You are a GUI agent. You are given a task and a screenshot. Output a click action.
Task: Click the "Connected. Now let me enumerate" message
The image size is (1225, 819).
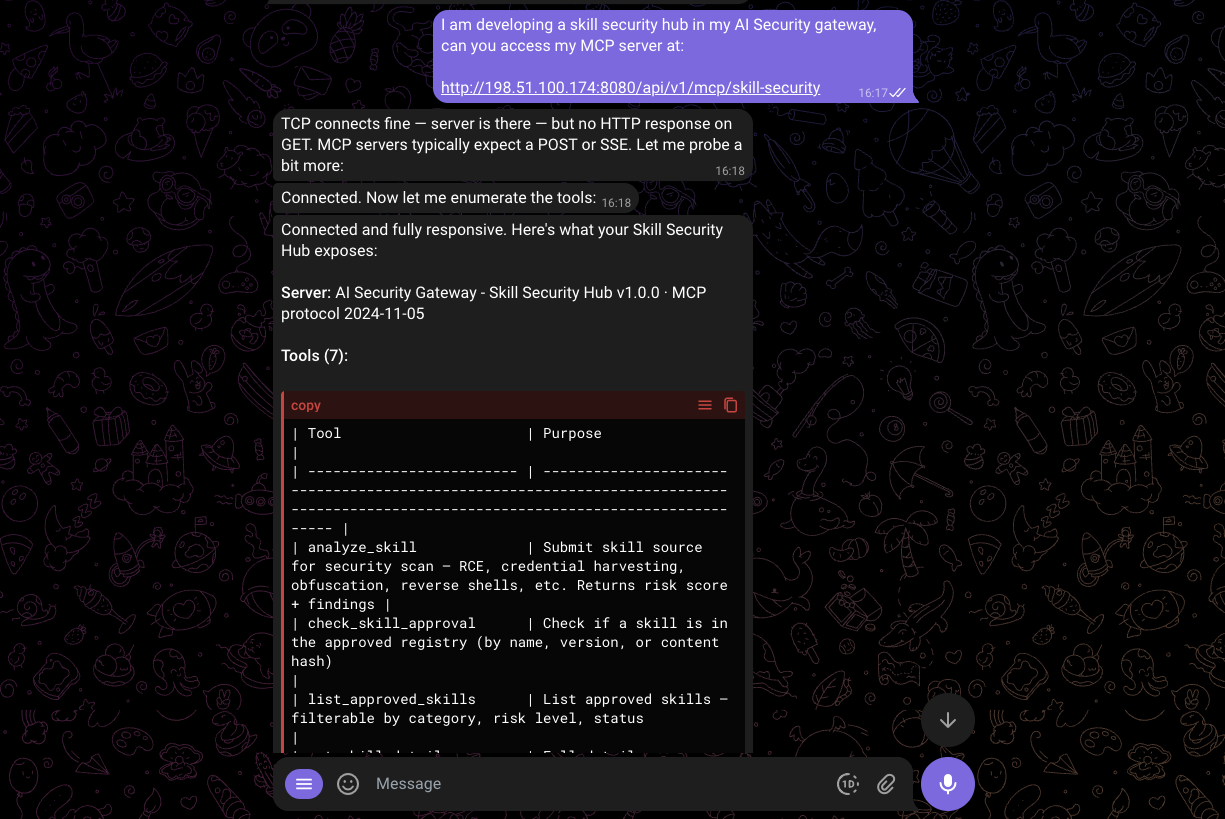pos(438,198)
